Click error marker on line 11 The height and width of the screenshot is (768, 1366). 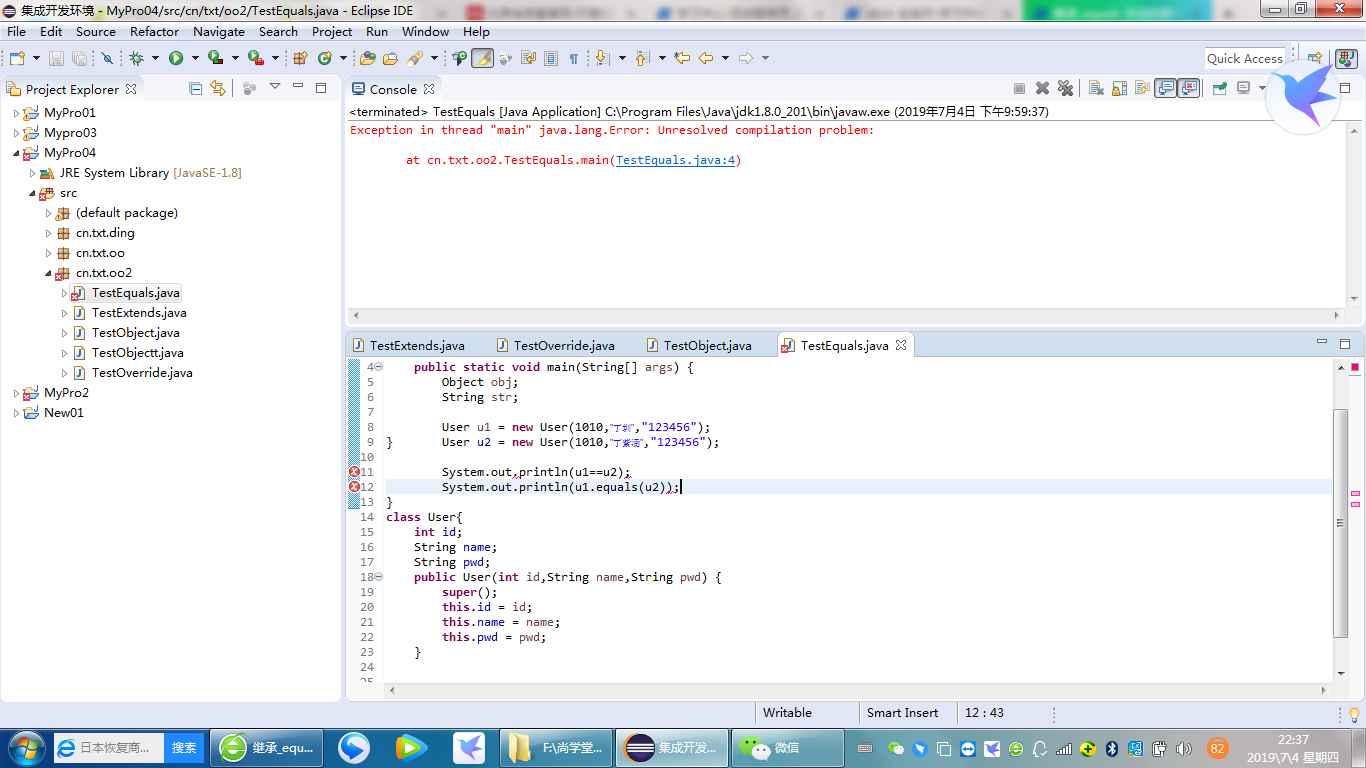[354, 472]
